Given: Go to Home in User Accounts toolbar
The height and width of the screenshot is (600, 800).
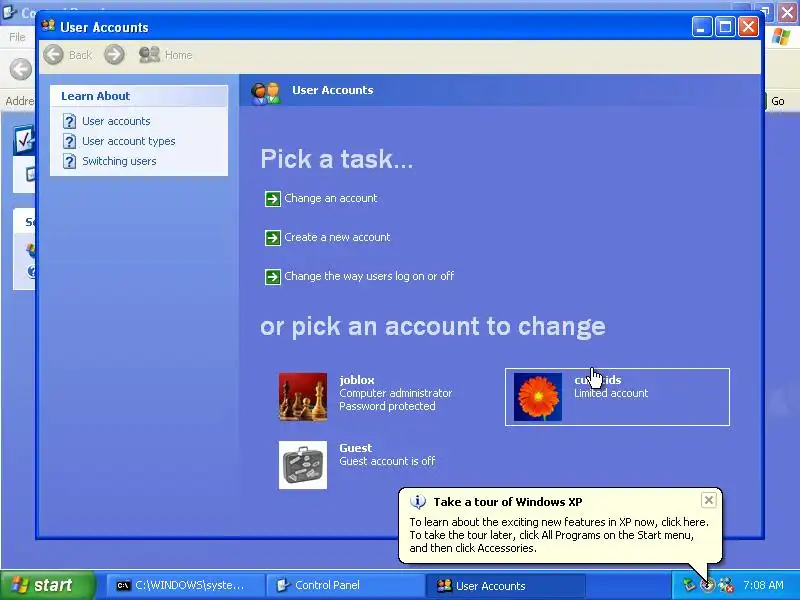Looking at the screenshot, I should tap(166, 55).
